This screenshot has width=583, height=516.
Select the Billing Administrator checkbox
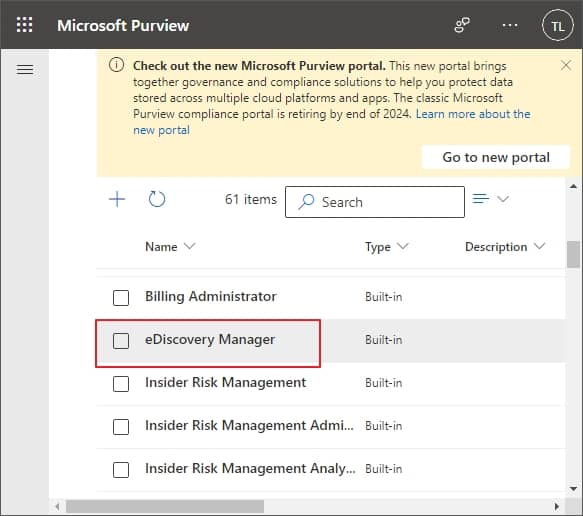[121, 298]
